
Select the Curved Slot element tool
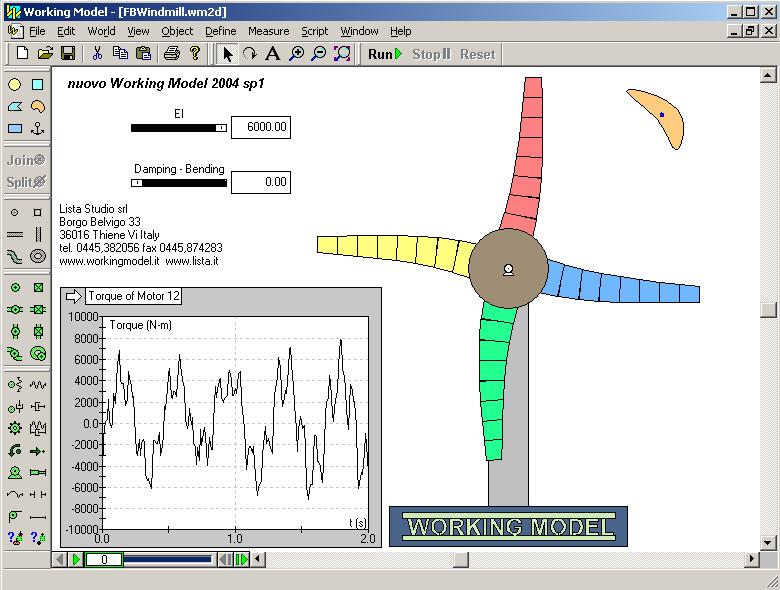tap(15, 256)
